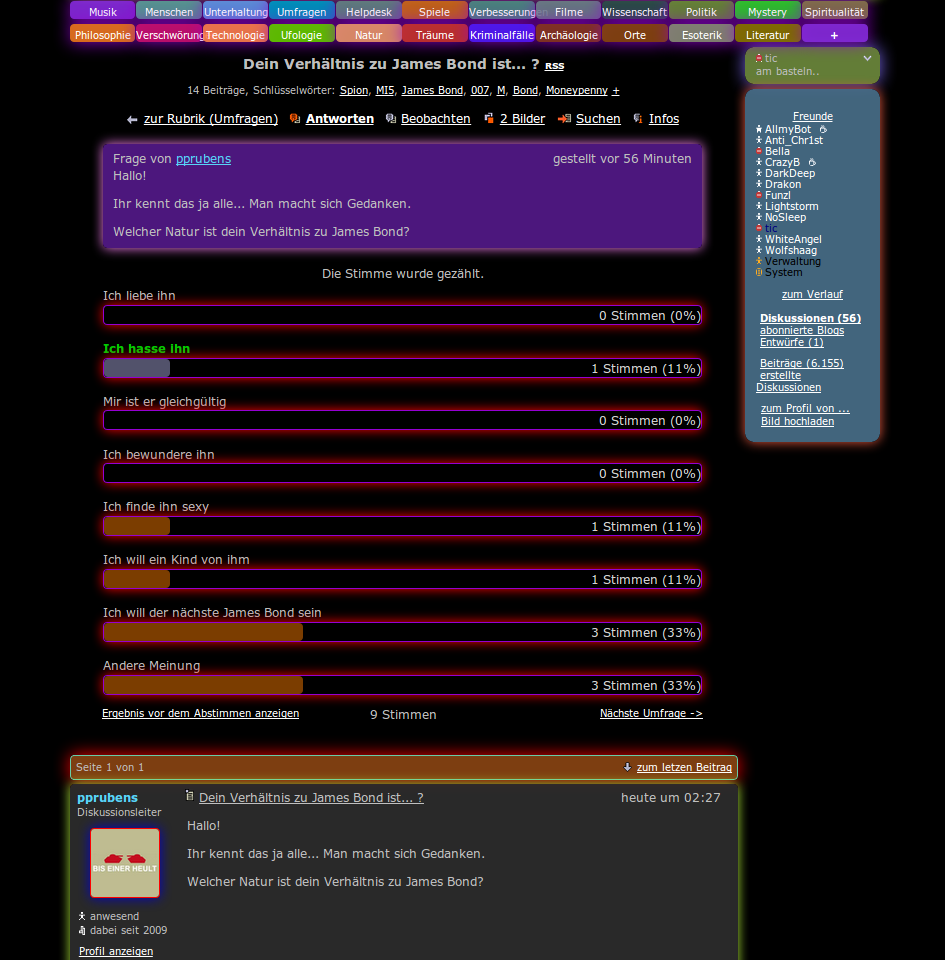Click the Infos icon
This screenshot has height=960, width=945.
click(x=638, y=119)
